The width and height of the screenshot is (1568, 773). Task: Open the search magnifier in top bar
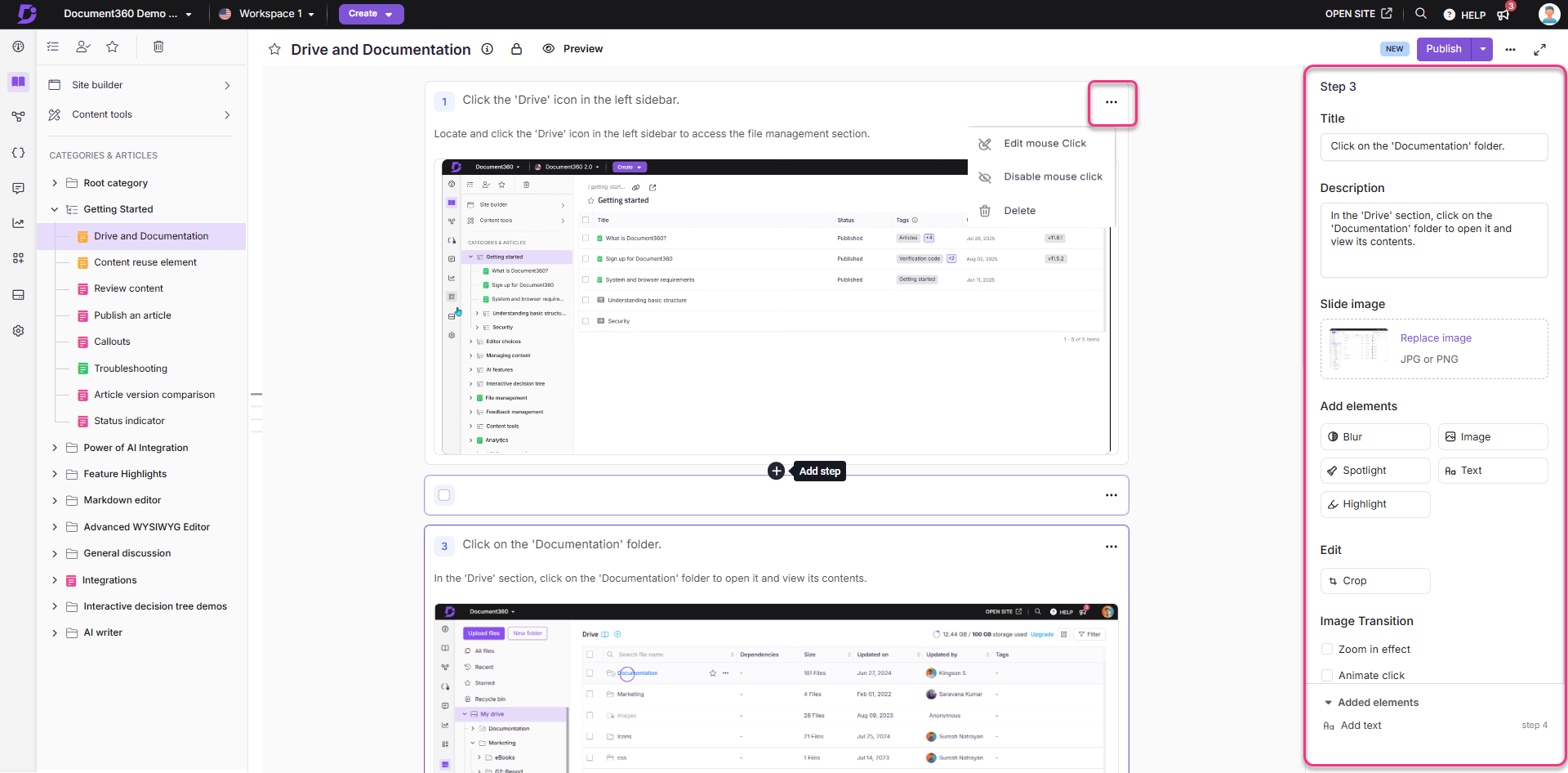point(1421,14)
